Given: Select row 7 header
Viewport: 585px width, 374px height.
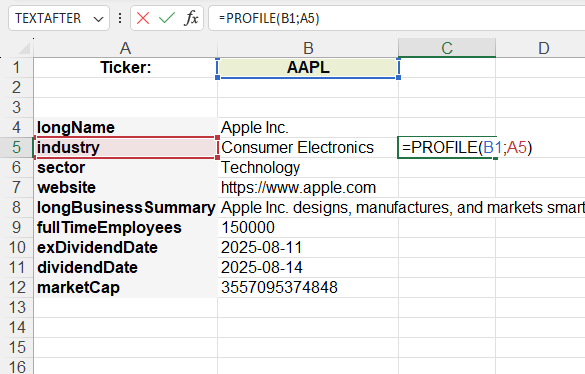Looking at the screenshot, I should pyautogui.click(x=16, y=187).
